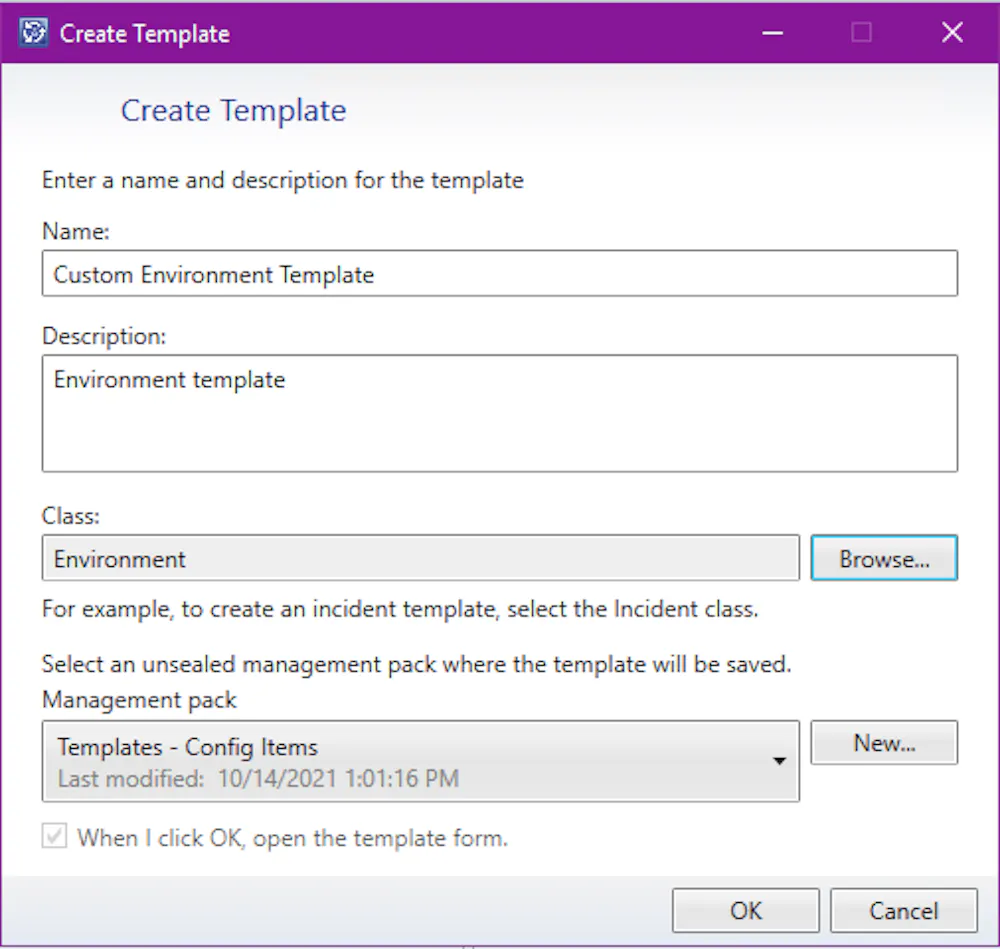Open class picker with Browse button

tap(884, 558)
